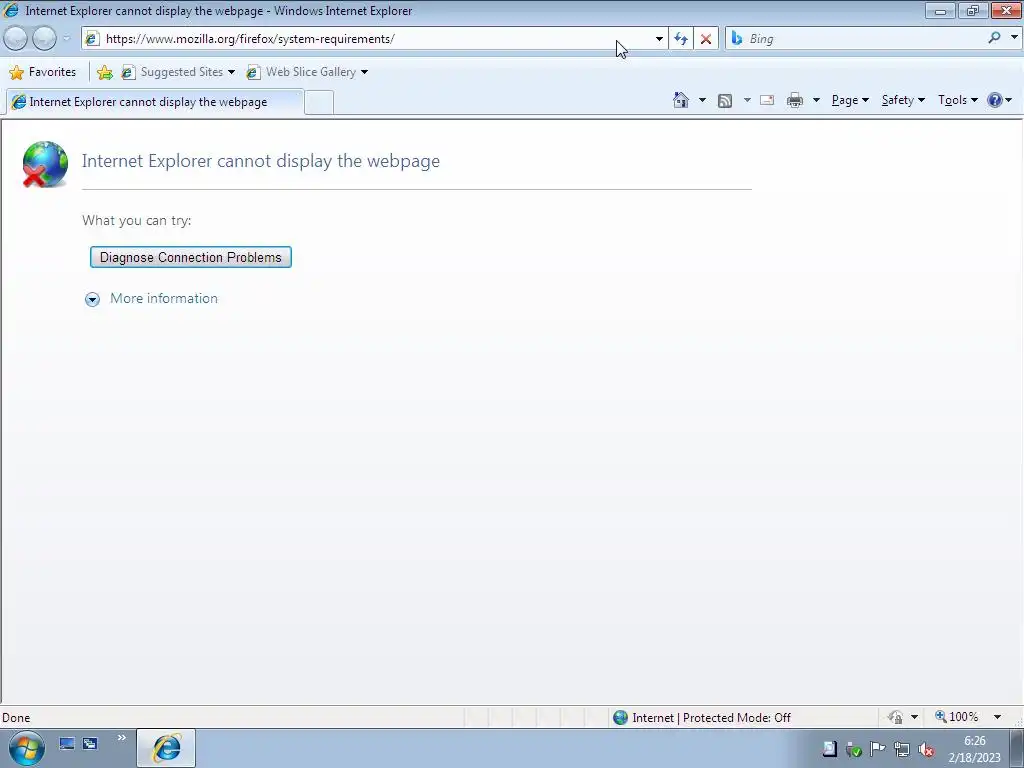Expand the address bar autocomplete dropdown

point(659,39)
